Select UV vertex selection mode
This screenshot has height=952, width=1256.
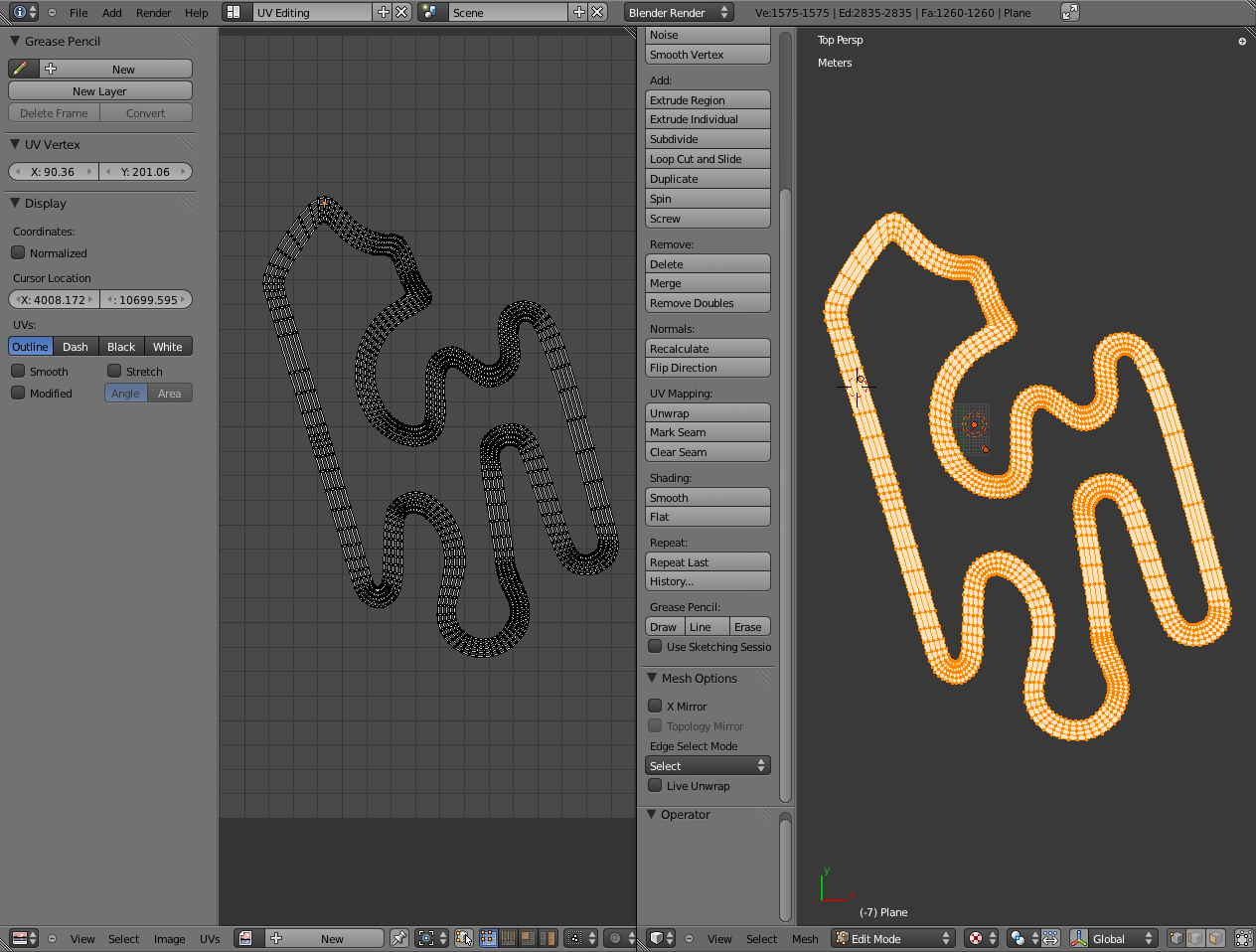488,938
